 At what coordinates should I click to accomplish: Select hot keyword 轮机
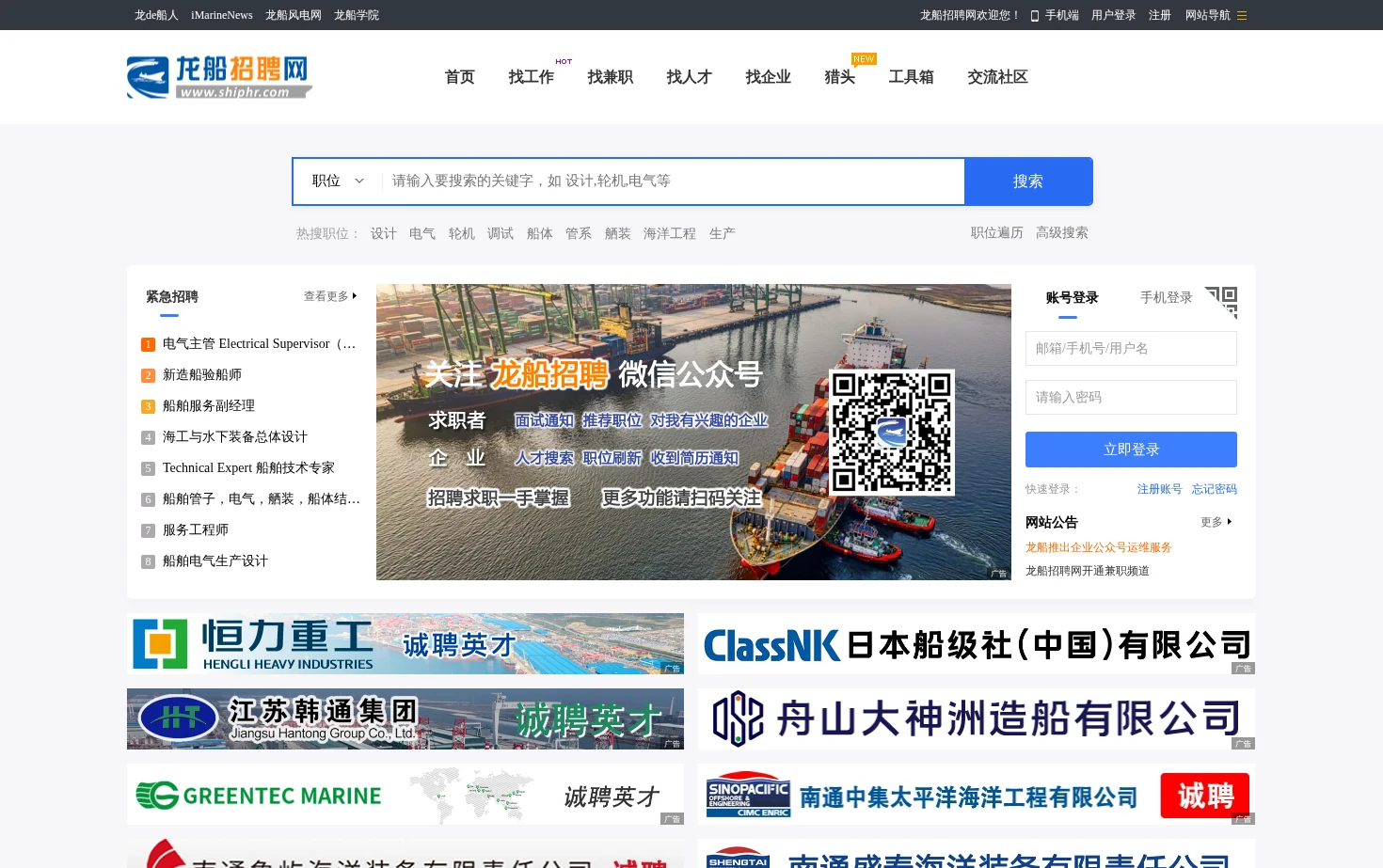(x=462, y=233)
